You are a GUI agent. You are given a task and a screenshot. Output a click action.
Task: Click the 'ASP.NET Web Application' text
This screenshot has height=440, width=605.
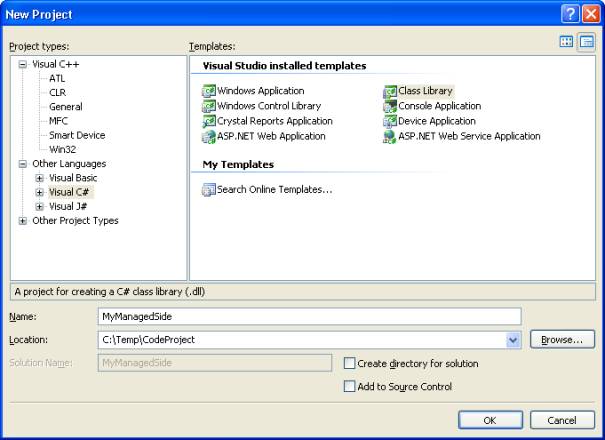point(271,136)
